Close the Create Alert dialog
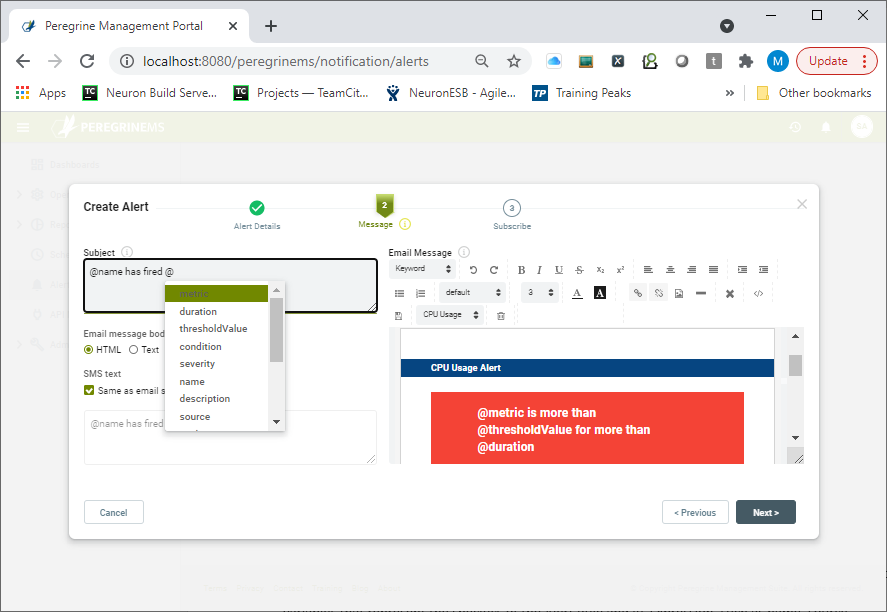This screenshot has width=887, height=612. pyautogui.click(x=802, y=204)
